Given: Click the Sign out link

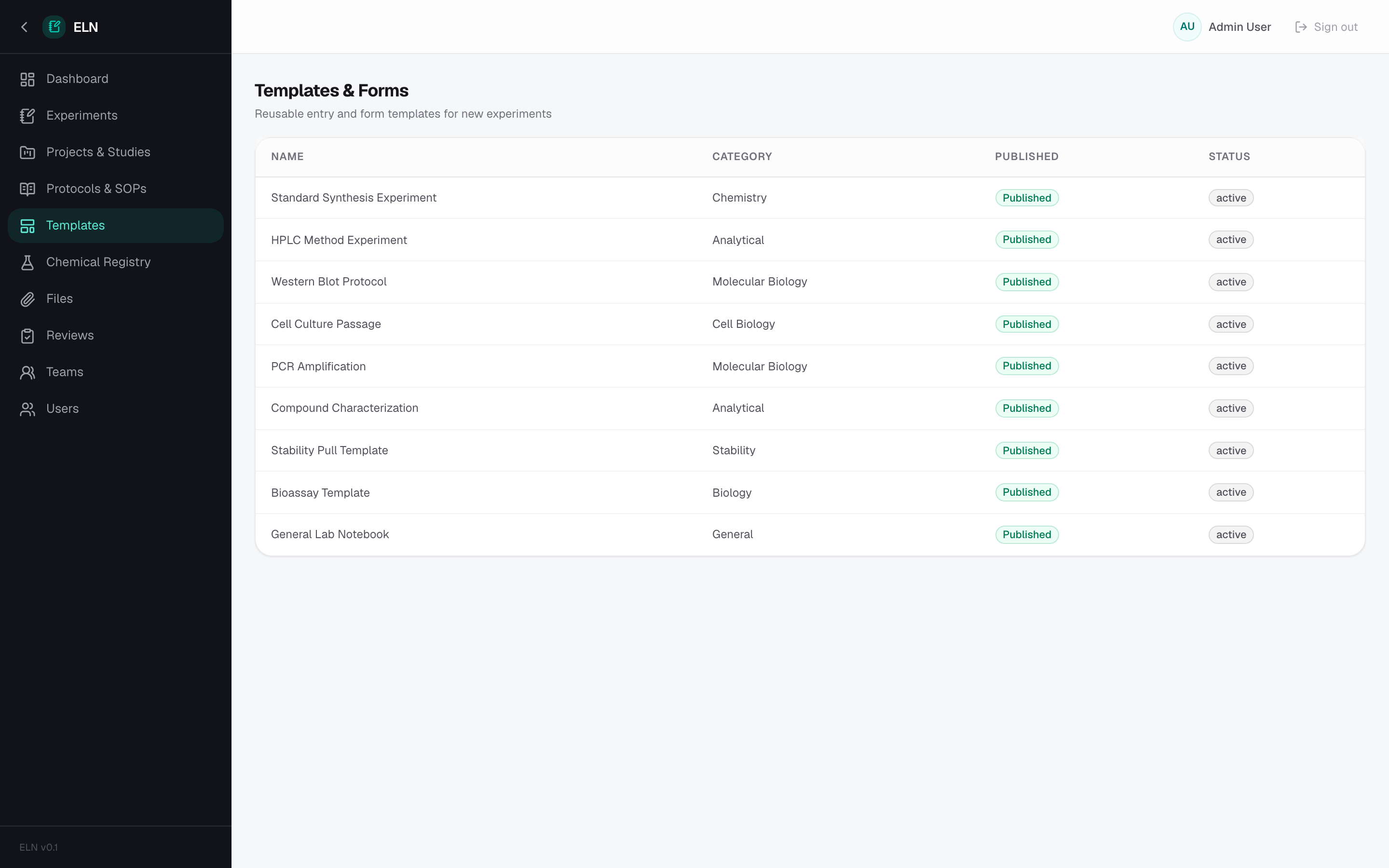Looking at the screenshot, I should coord(1326,27).
